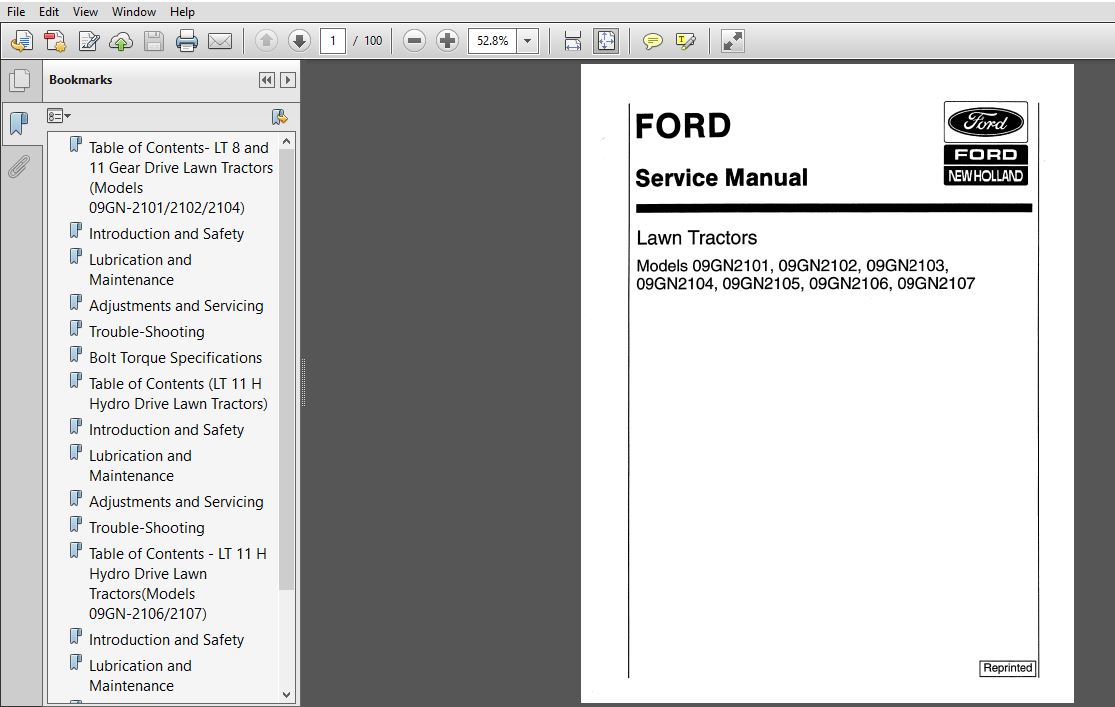Viewport: 1115px width, 707px height.
Task: Open 'Table of Contents (LT 11 H Hydro Drive' bookmark
Action: click(178, 393)
